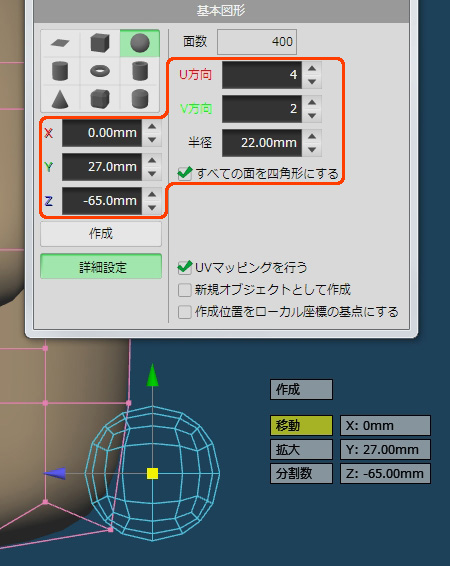Select the rounded cylinder icon in the bottom-right grid cell
450x566 pixels.
tap(140, 99)
